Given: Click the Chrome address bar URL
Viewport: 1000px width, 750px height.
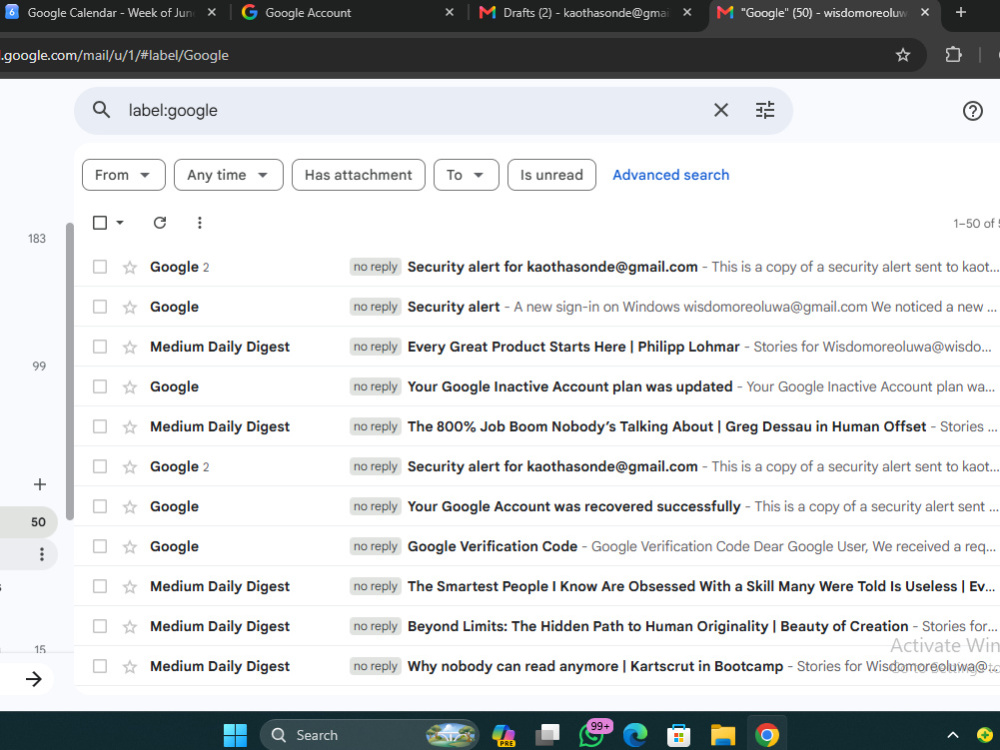Looking at the screenshot, I should pyautogui.click(x=115, y=55).
